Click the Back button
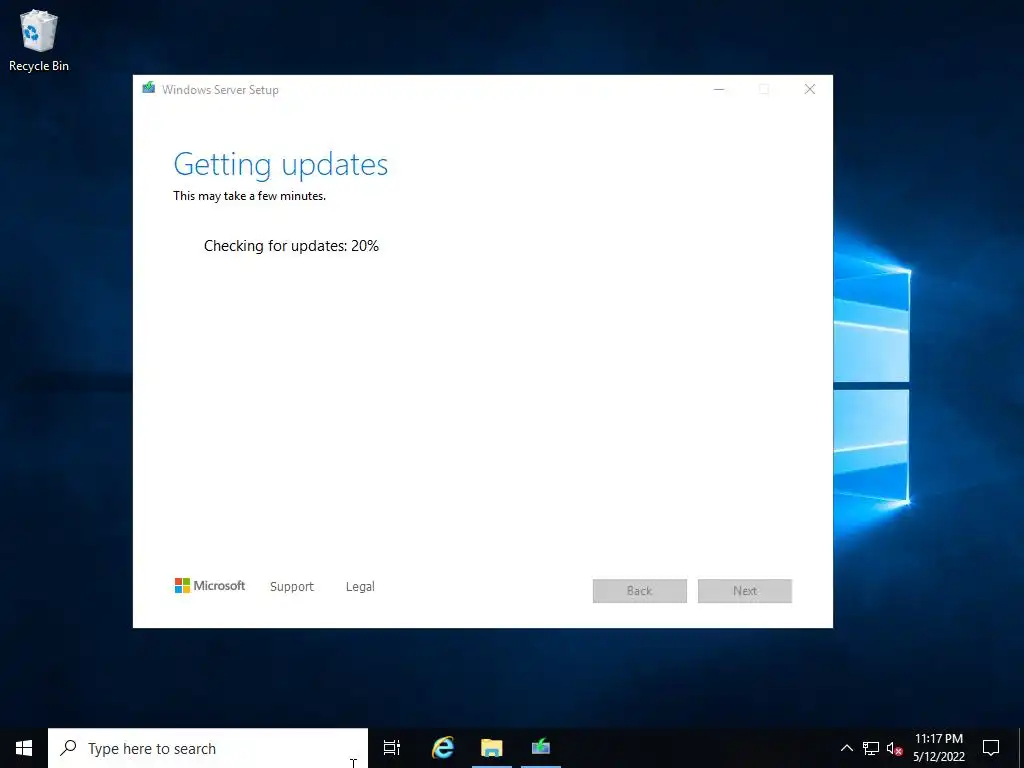 (x=639, y=590)
